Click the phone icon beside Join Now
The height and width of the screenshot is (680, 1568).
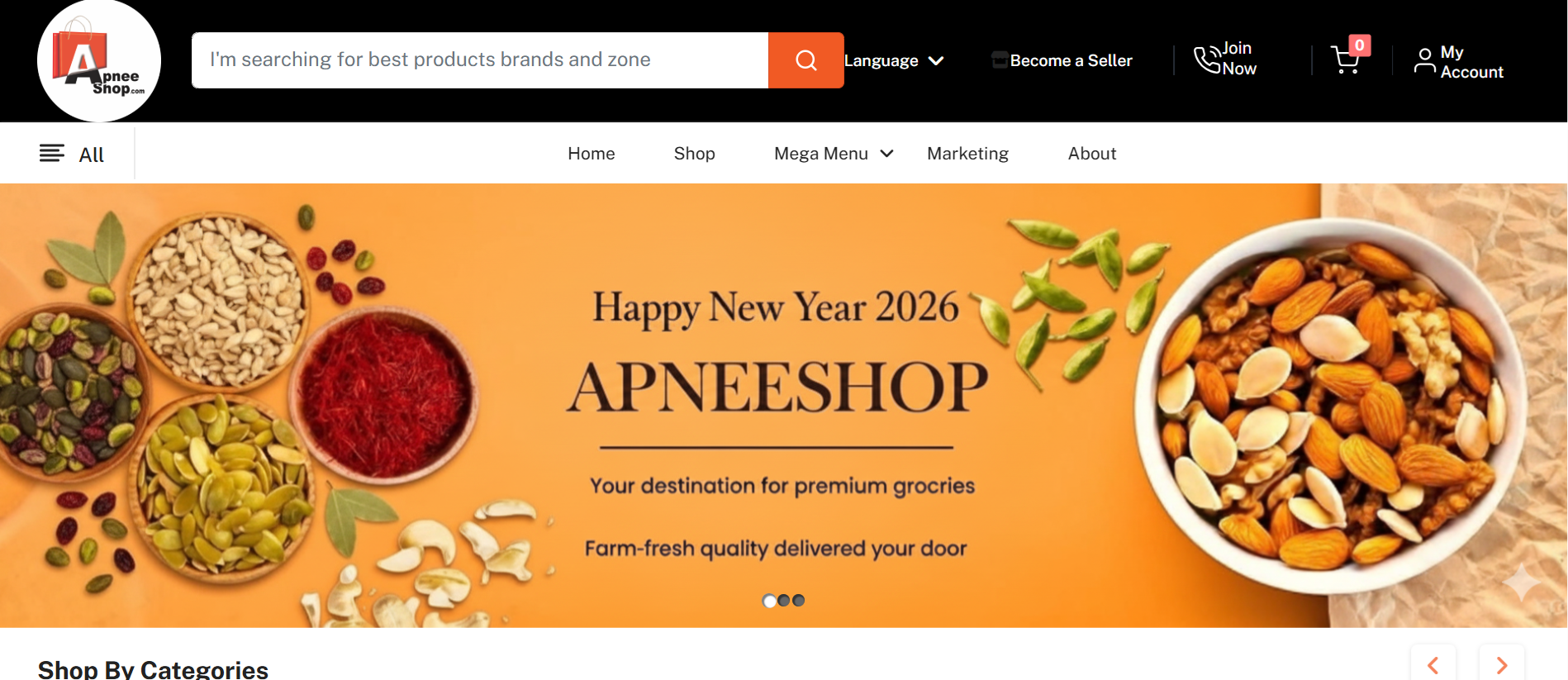pyautogui.click(x=1207, y=59)
